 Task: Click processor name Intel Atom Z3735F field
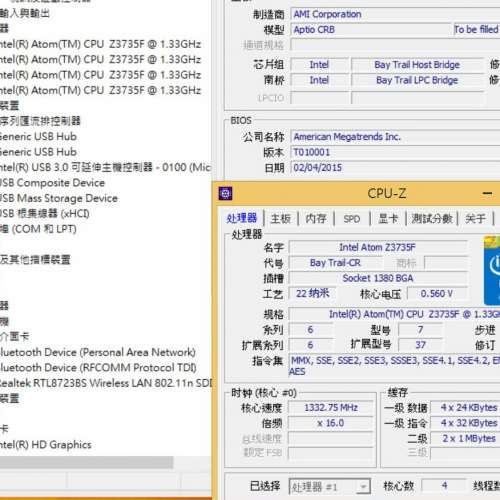click(x=378, y=247)
